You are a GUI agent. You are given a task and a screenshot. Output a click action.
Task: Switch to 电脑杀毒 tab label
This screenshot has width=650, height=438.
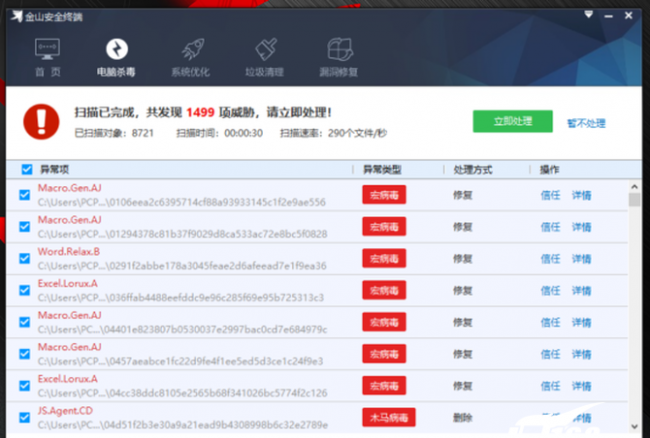[x=116, y=72]
